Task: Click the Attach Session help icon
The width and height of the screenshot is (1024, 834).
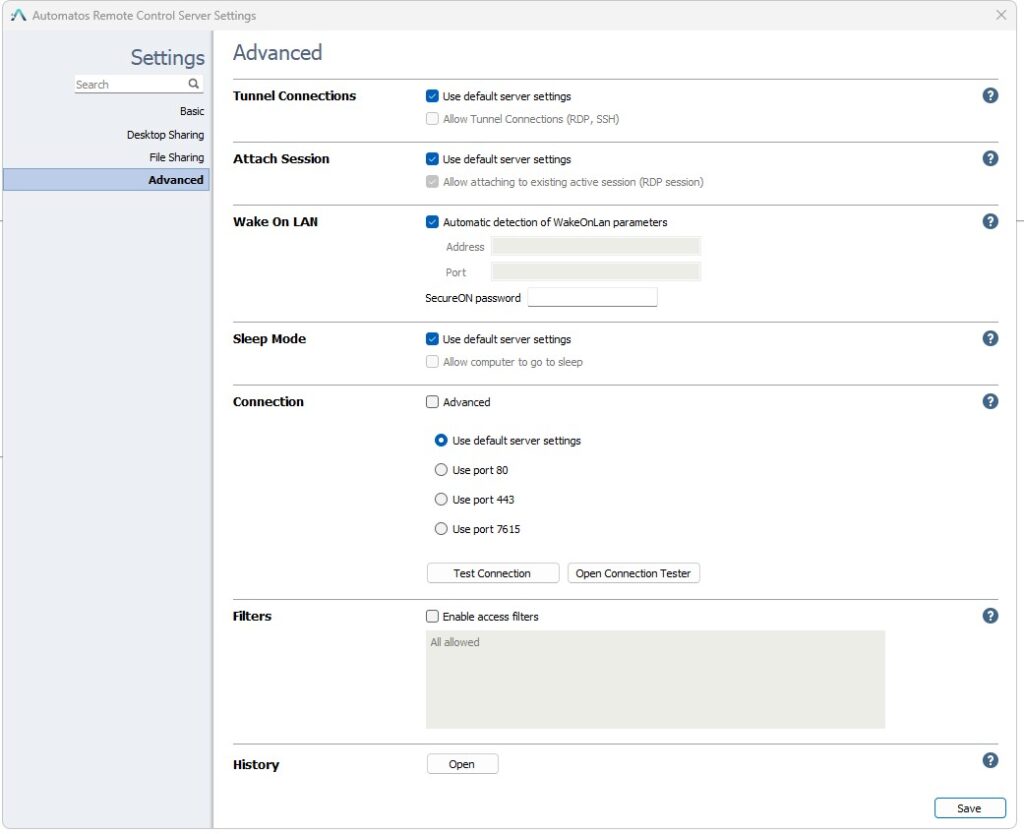Action: tap(990, 158)
